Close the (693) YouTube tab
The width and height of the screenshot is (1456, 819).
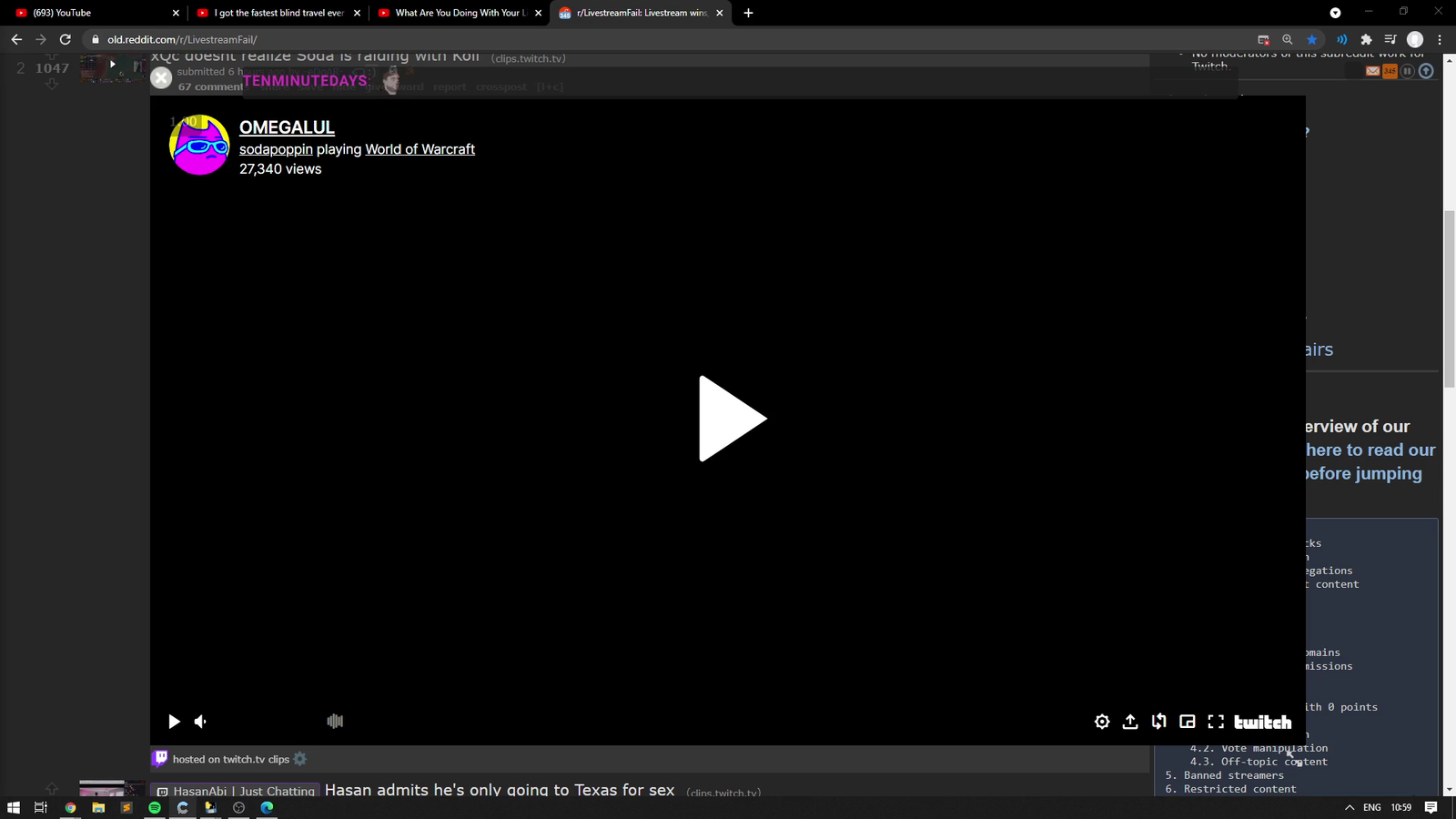point(176,13)
